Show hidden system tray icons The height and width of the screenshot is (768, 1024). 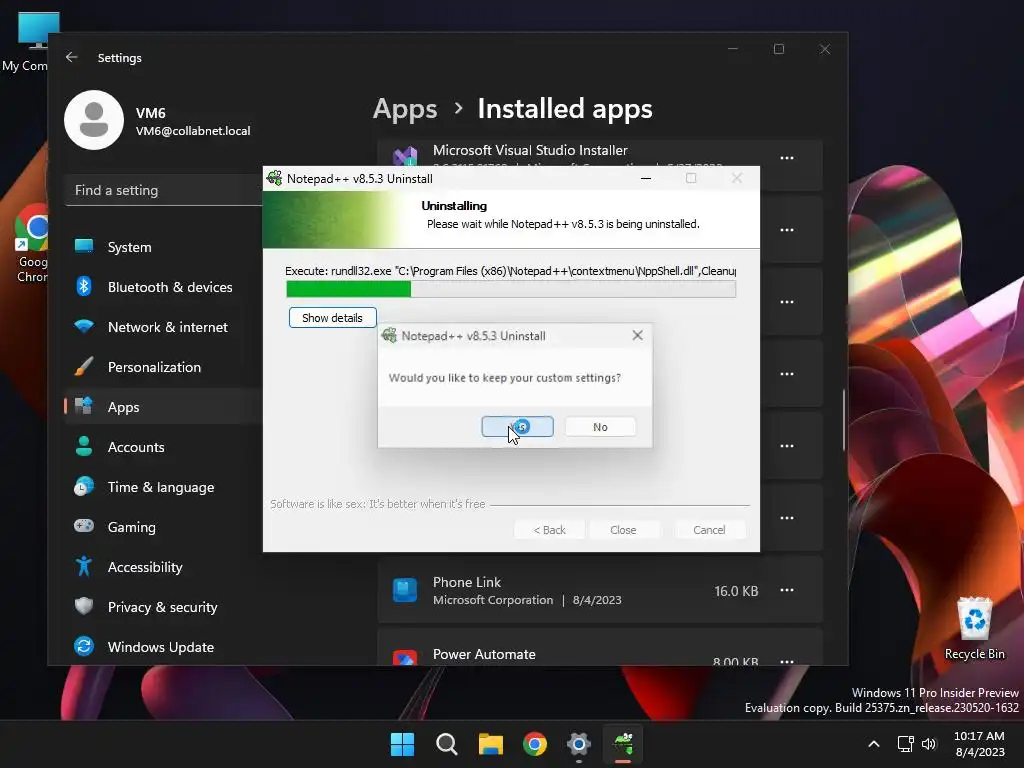click(874, 744)
